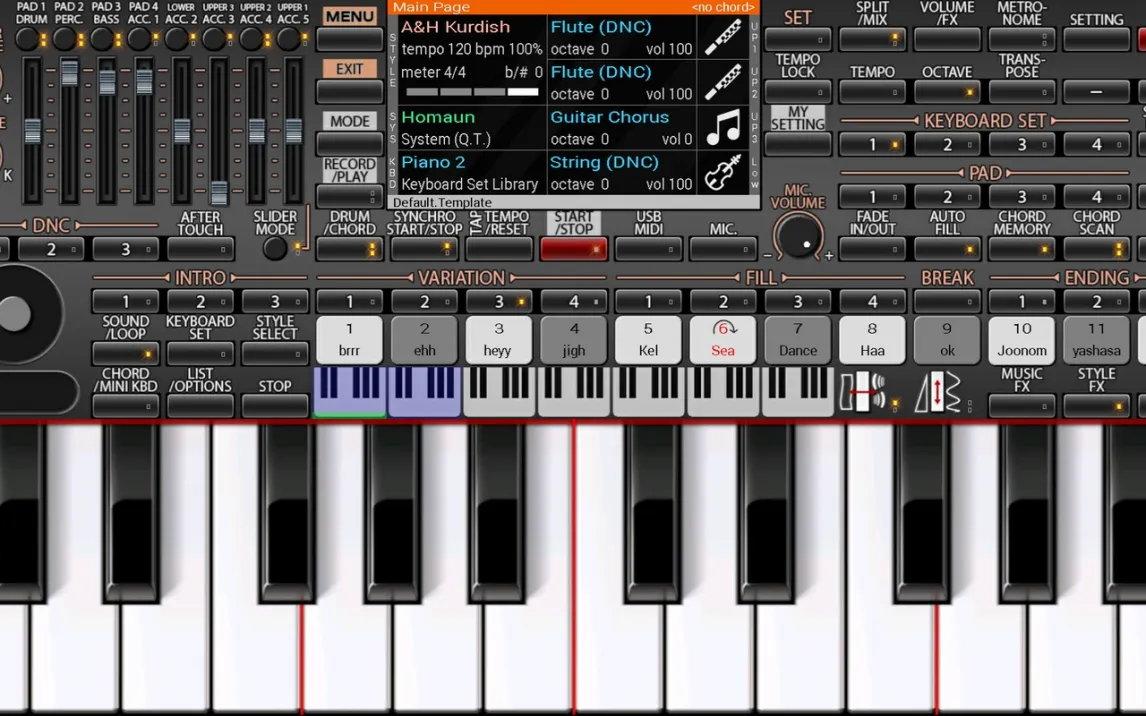Tap the violin icon for String (DNC)

(723, 173)
